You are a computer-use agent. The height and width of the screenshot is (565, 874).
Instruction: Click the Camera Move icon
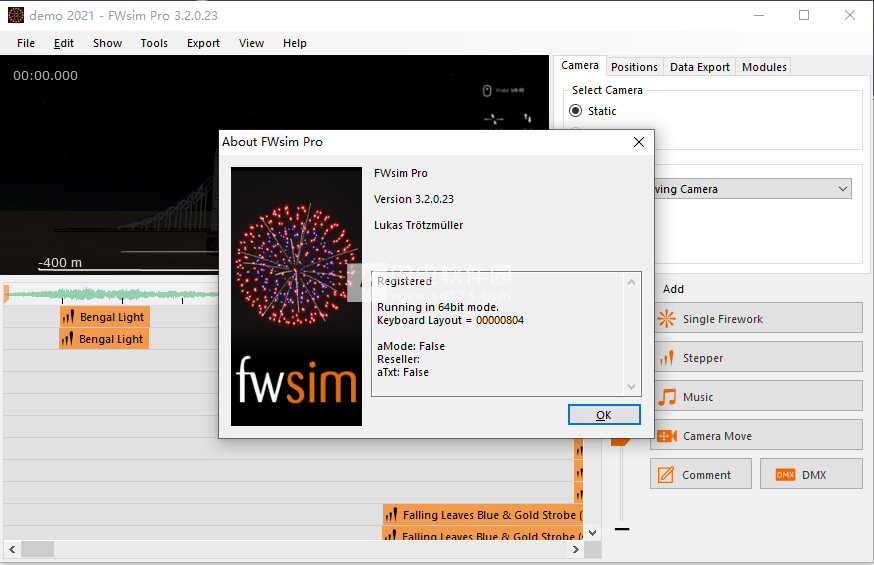pos(667,436)
